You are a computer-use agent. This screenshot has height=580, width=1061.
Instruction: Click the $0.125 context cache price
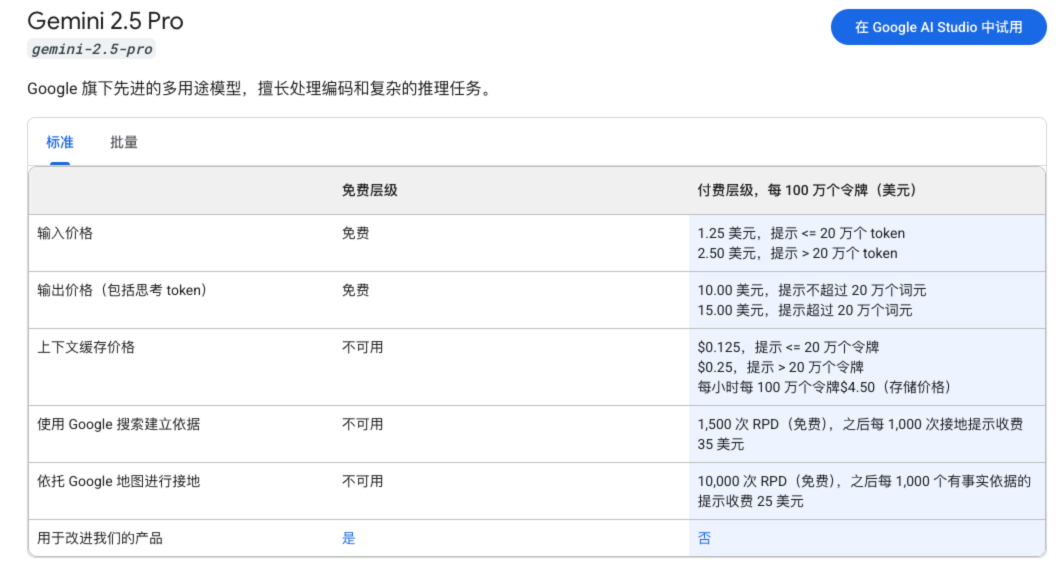coord(721,347)
